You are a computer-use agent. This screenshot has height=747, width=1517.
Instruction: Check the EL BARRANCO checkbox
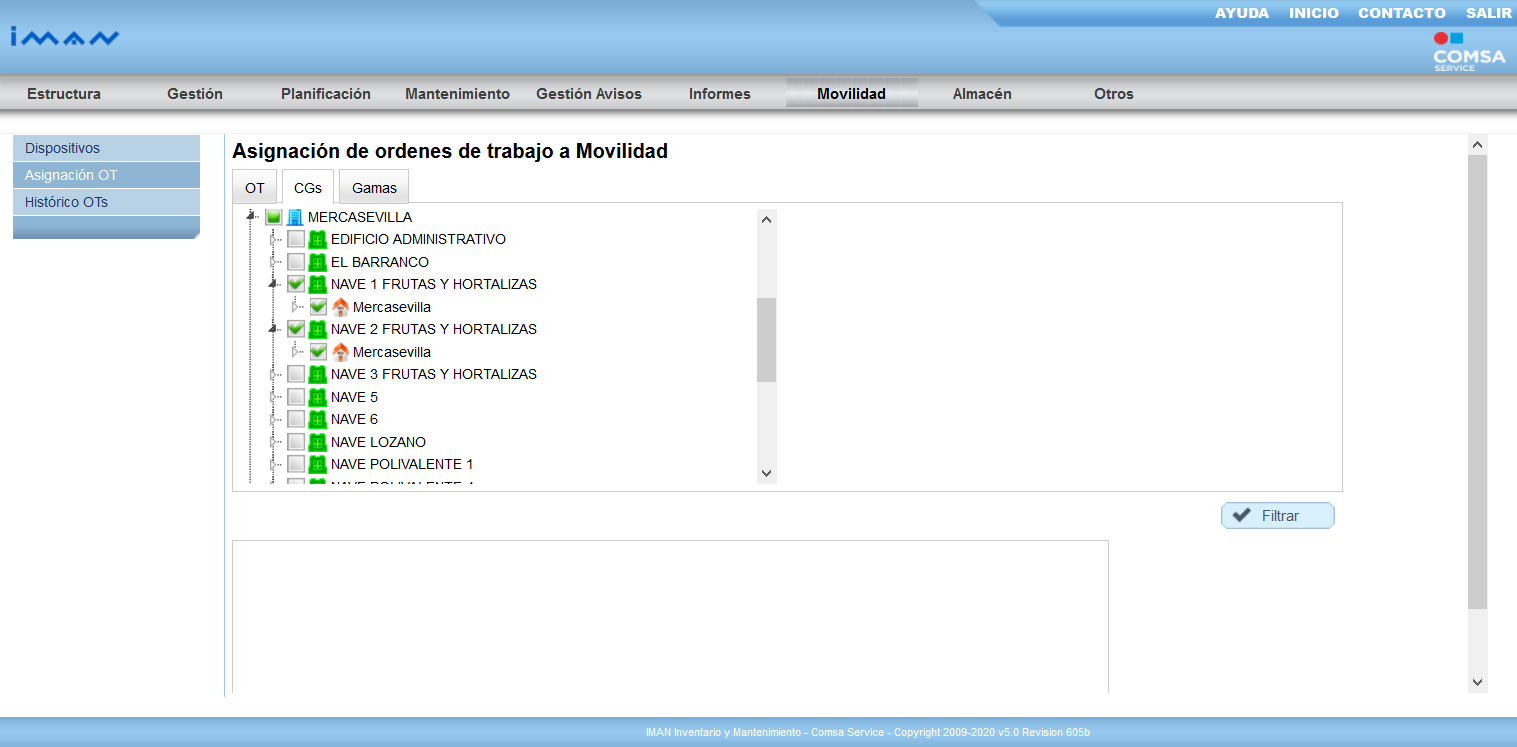(296, 262)
